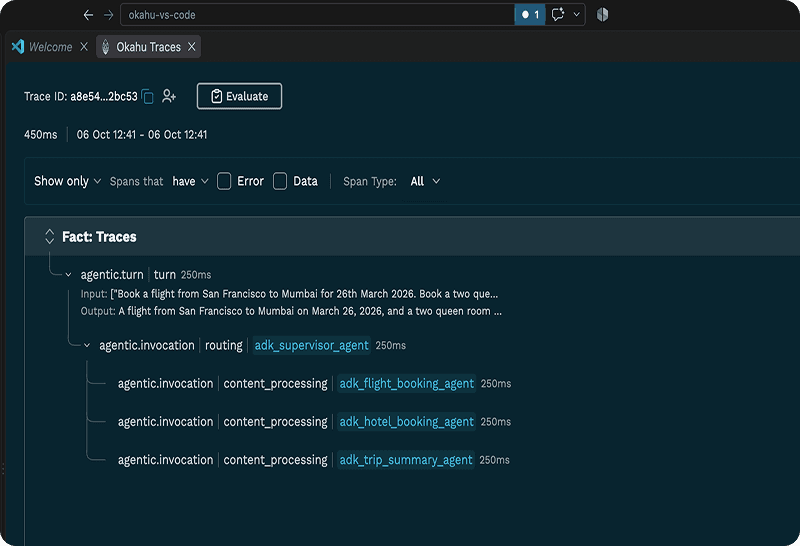Enable the Data checkbox filter
The image size is (800, 546).
280,181
